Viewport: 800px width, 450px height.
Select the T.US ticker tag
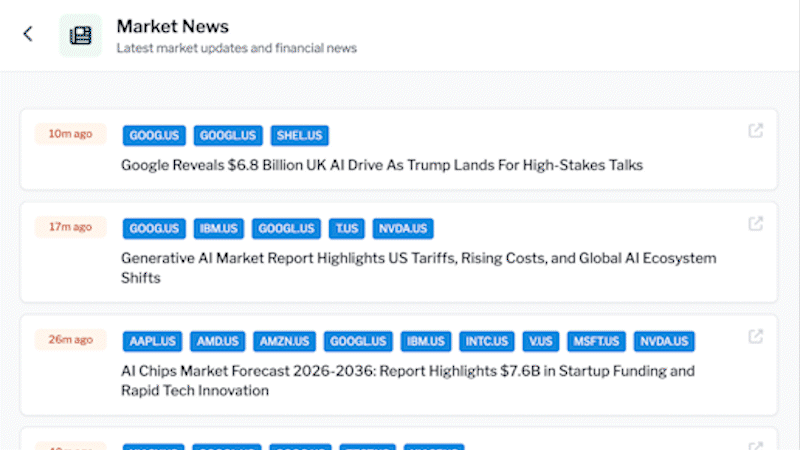point(347,229)
